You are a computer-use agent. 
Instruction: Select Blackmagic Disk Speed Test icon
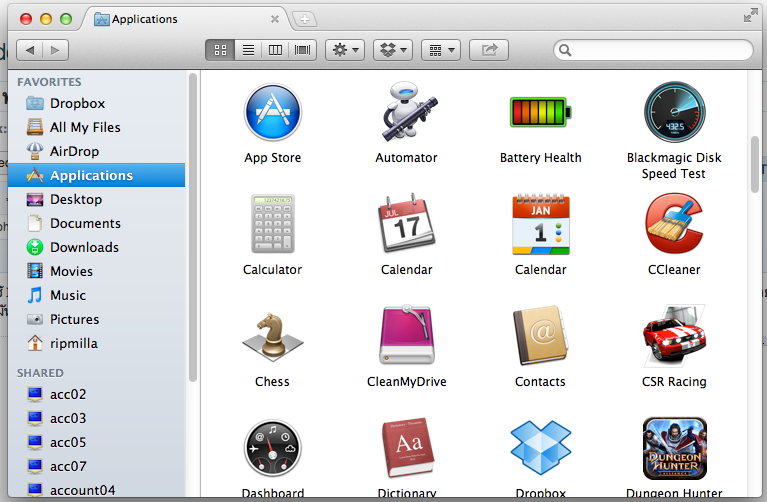(x=673, y=113)
